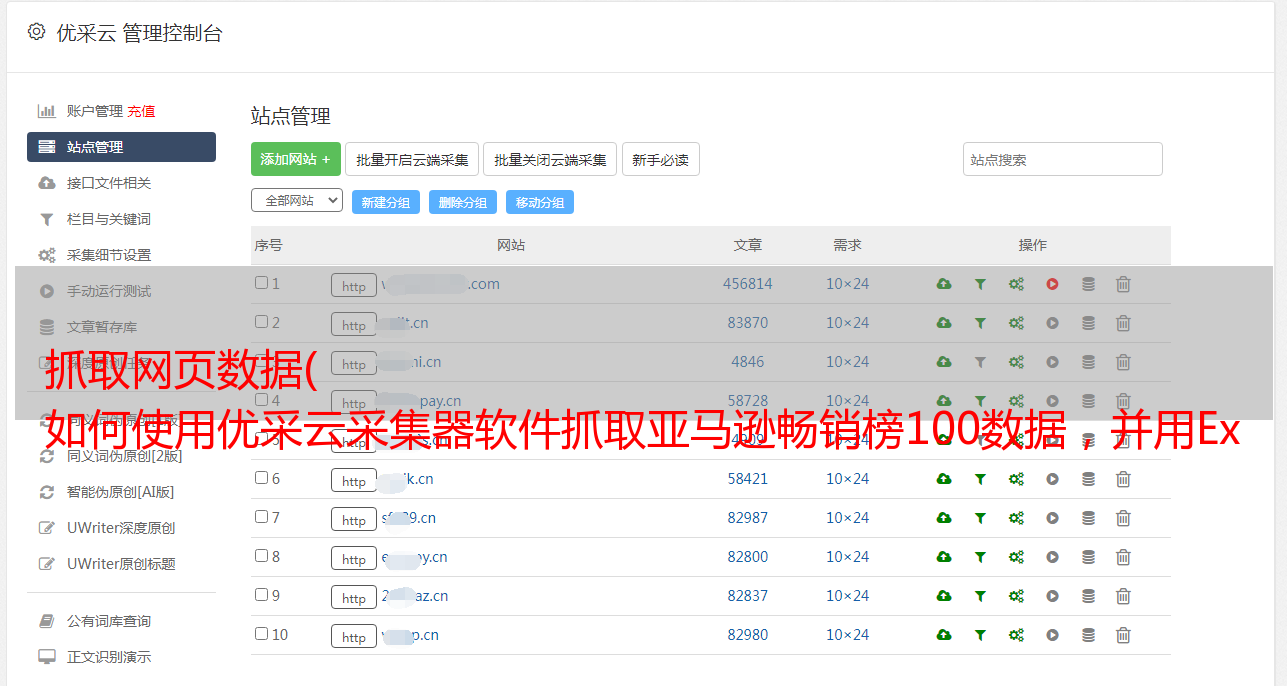Image resolution: width=1287 pixels, height=686 pixels.
Task: Open UWriter深度原创 in the sidebar
Action: pyautogui.click(x=121, y=528)
